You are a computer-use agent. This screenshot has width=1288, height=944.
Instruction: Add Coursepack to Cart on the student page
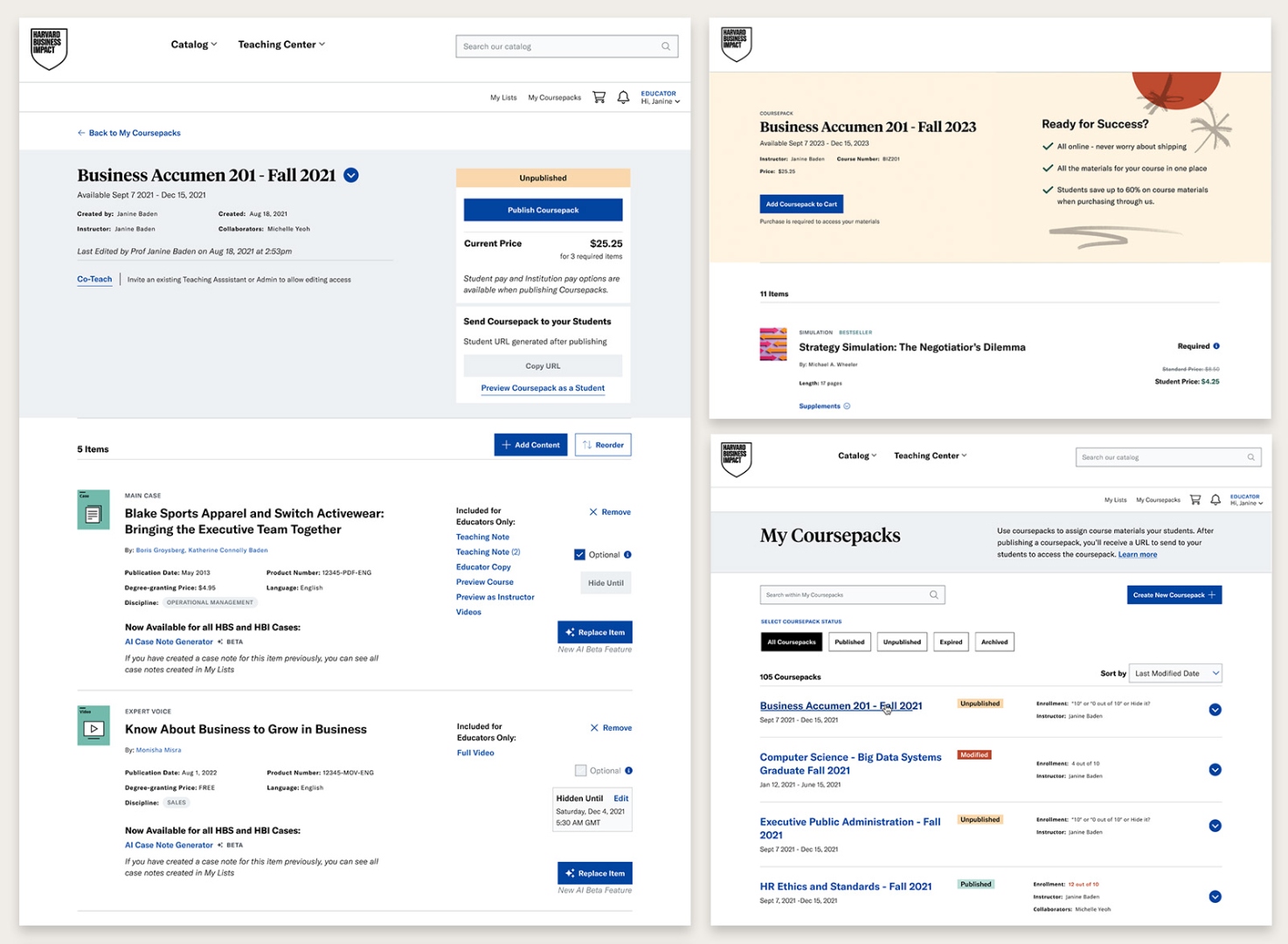click(x=801, y=205)
